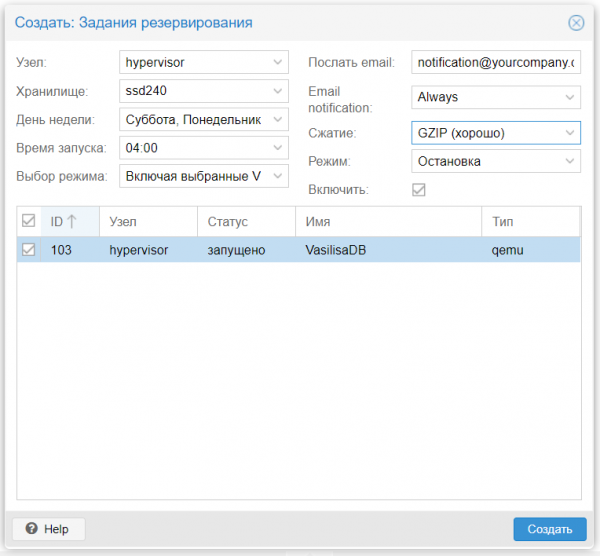Uncheck VM 103 row checkbox

coord(28,250)
